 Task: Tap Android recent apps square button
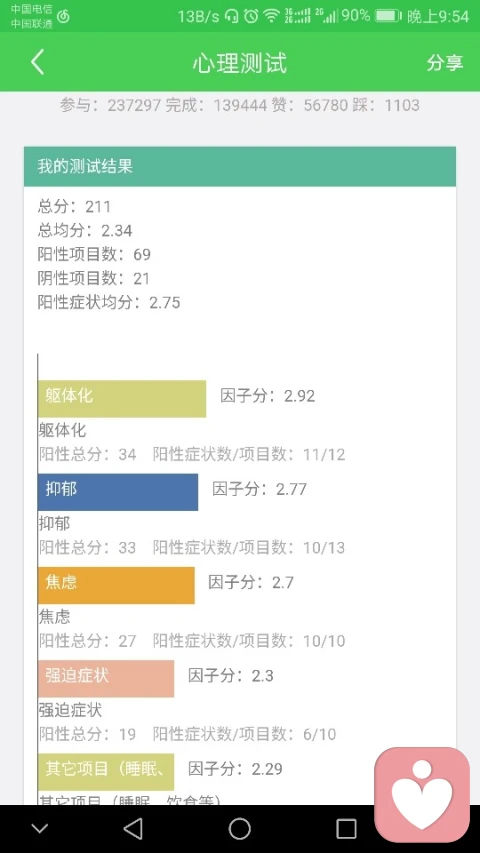coord(346,829)
